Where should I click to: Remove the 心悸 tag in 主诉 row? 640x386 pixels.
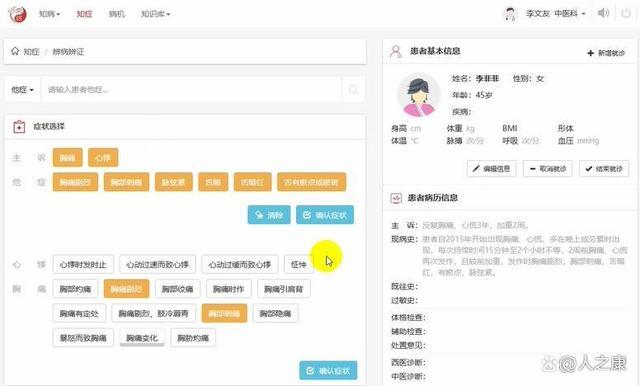point(103,158)
